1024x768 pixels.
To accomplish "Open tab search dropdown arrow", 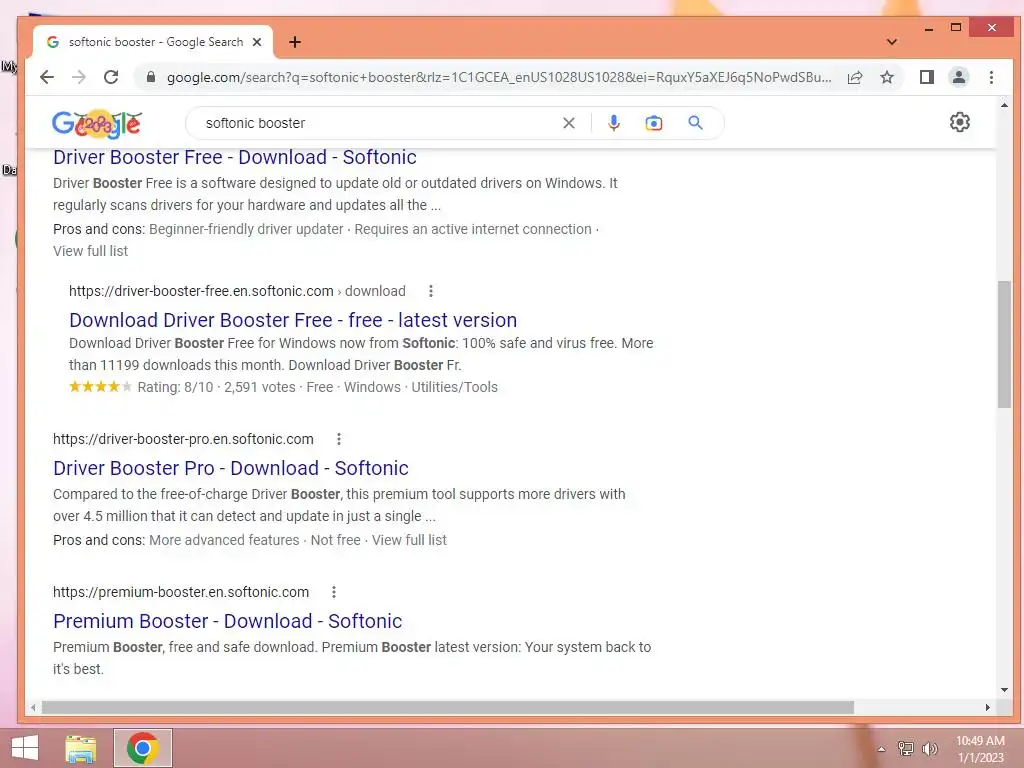I will click(891, 42).
